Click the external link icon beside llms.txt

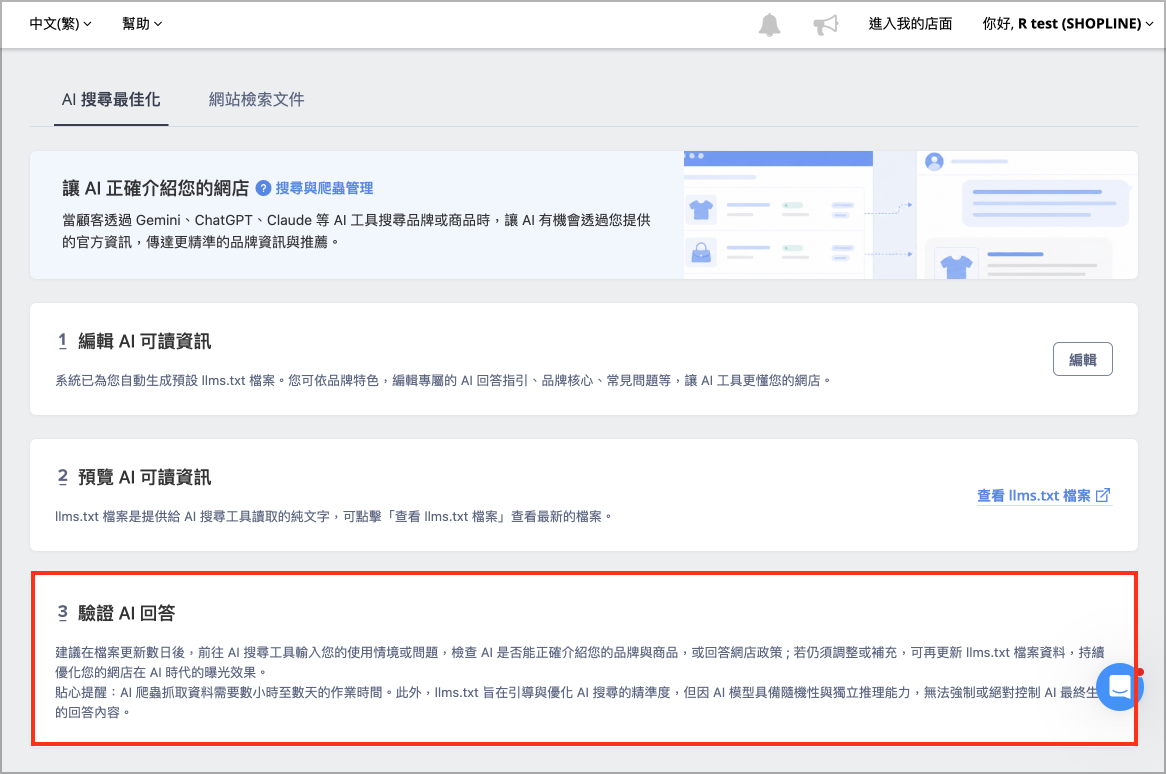pos(1103,495)
